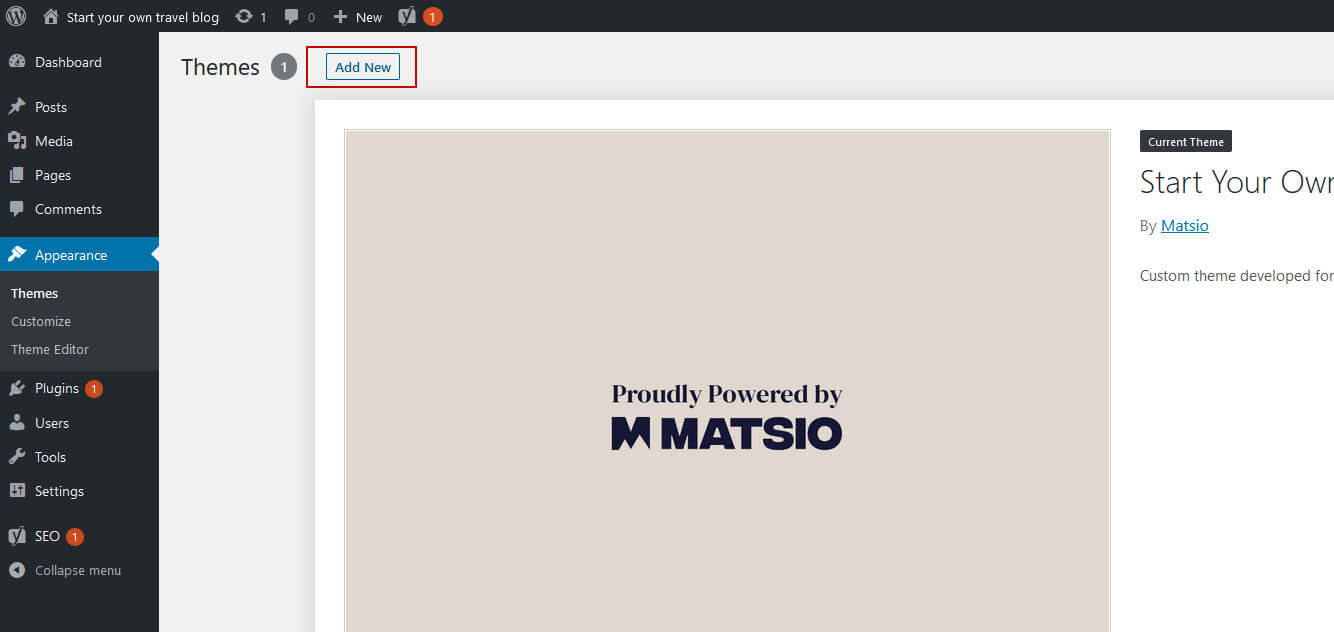Screen dimensions: 1334x632
Task: Click the home icon in admin bar
Action: 51,16
